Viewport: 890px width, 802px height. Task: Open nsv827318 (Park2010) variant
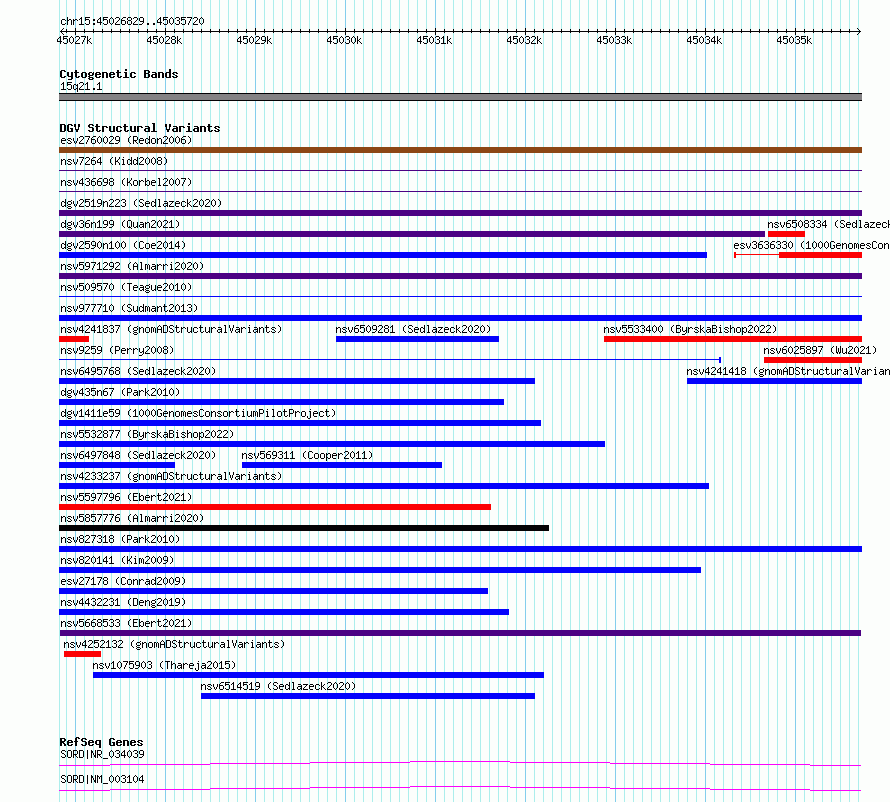120,539
